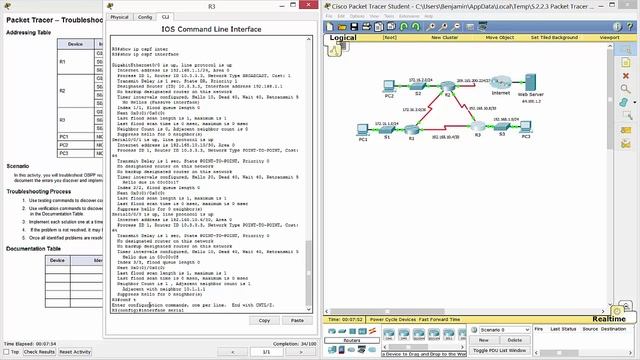The width and height of the screenshot is (640, 360).
Task: Click the CLI vertical scrollbar thumb
Action: [309, 272]
